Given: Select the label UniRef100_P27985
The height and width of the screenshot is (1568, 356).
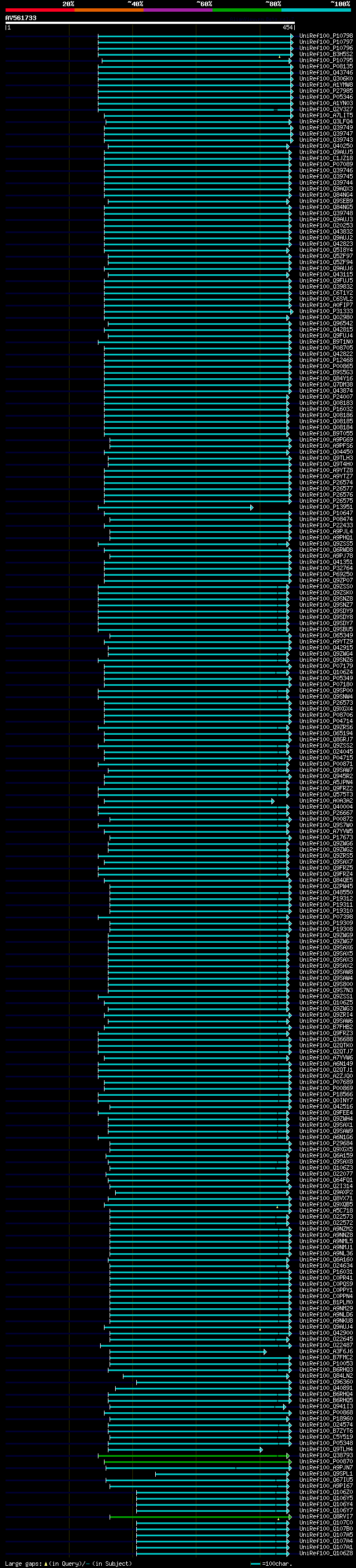Looking at the screenshot, I should (326, 91).
